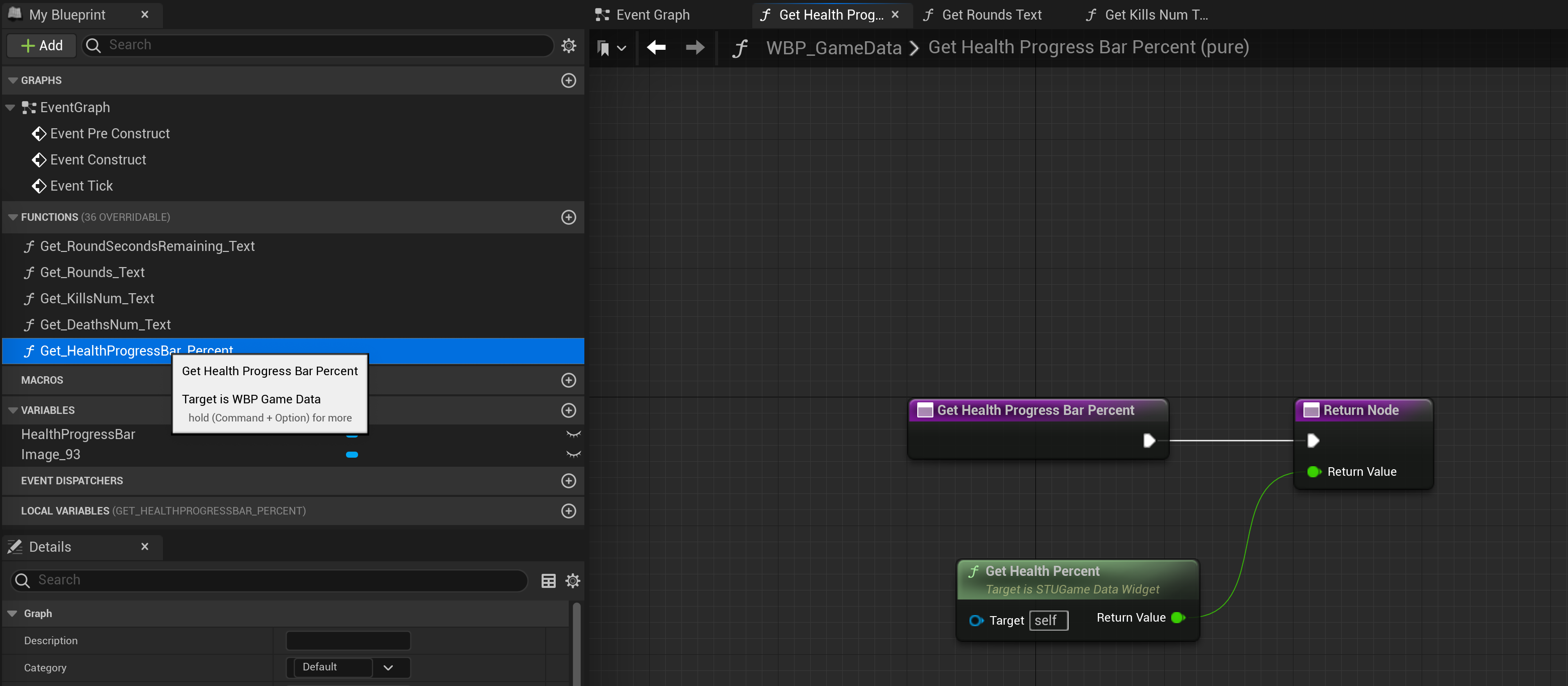Screen dimensions: 1568x686
Task: Select the HealthProgressBar variable
Action: coord(78,435)
